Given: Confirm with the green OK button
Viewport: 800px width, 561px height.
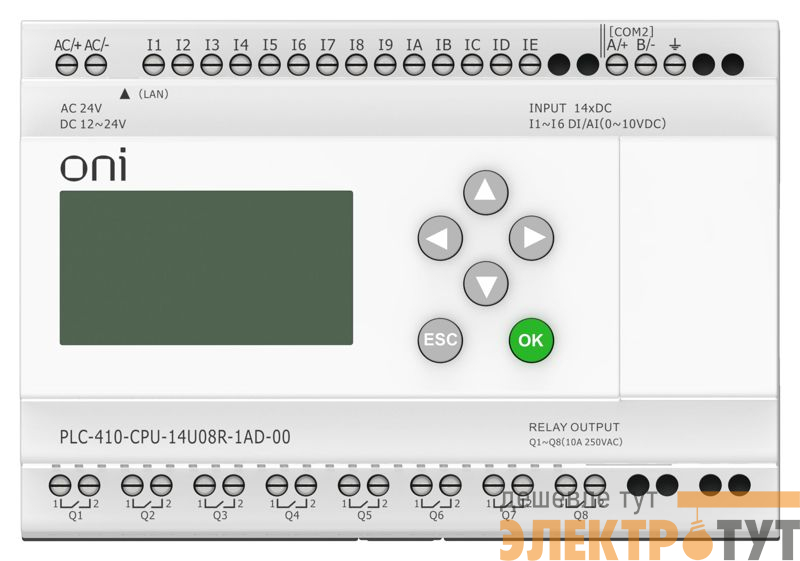Looking at the screenshot, I should 531,340.
